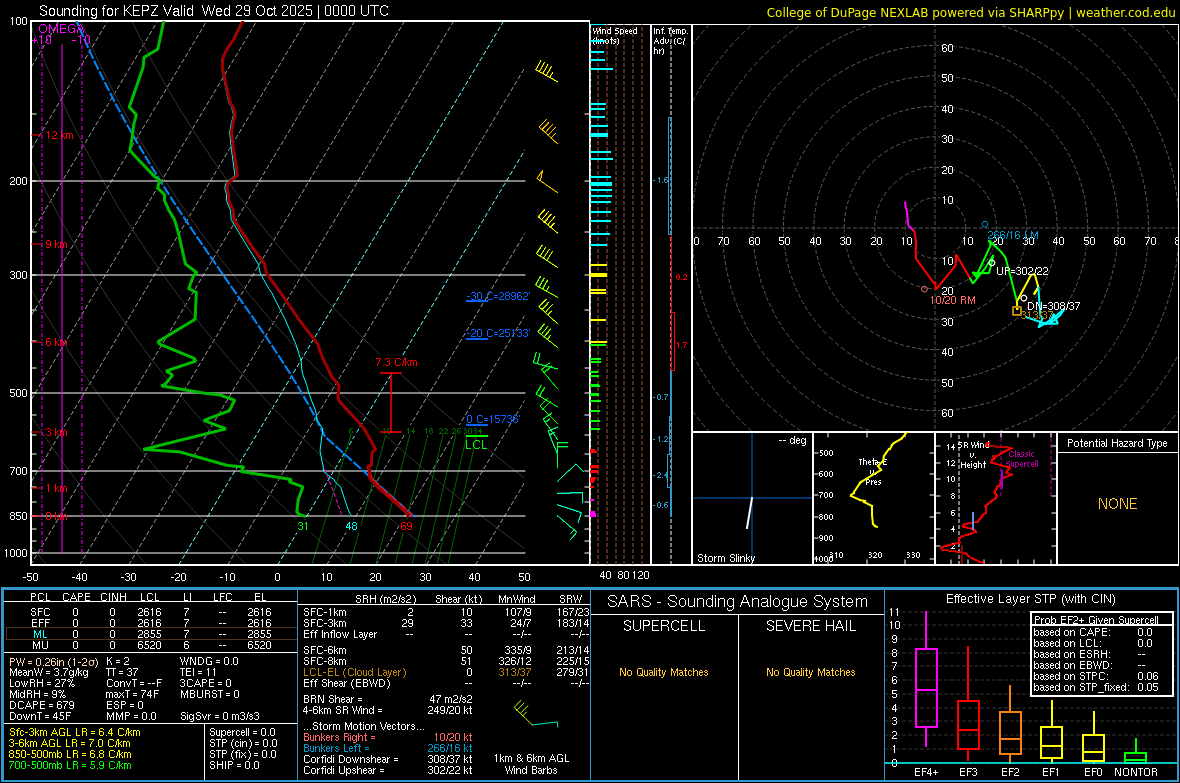Click the CAPE column header
The image size is (1180, 783).
(x=76, y=597)
